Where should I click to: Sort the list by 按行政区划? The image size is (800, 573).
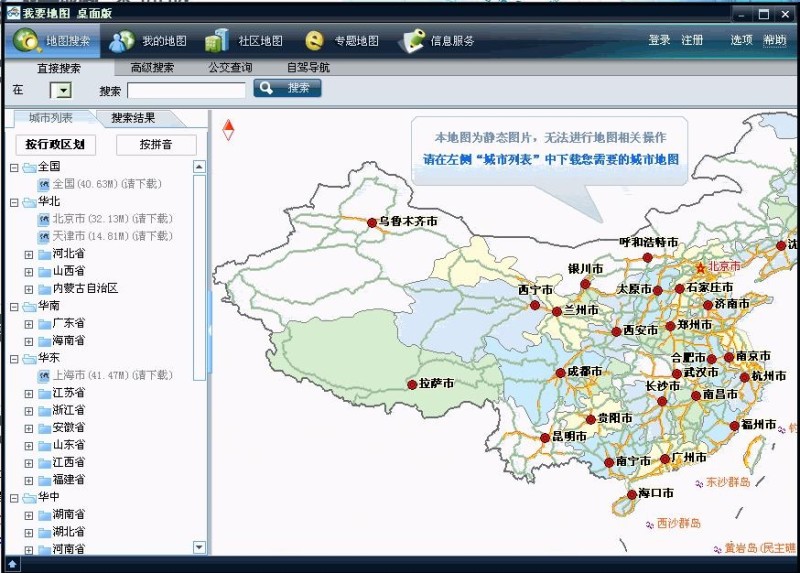tap(55, 144)
